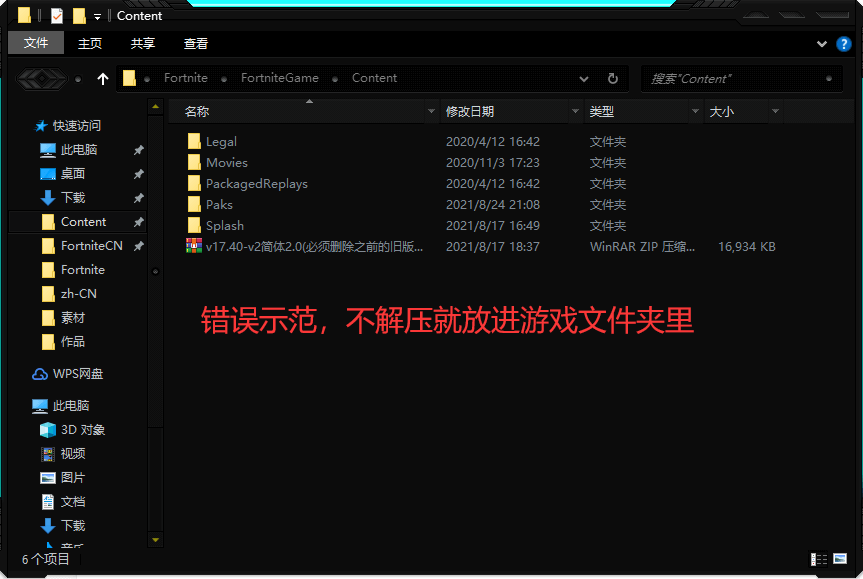The height and width of the screenshot is (579, 863).
Task: Open 文档 library in sidebar
Action: [x=72, y=501]
